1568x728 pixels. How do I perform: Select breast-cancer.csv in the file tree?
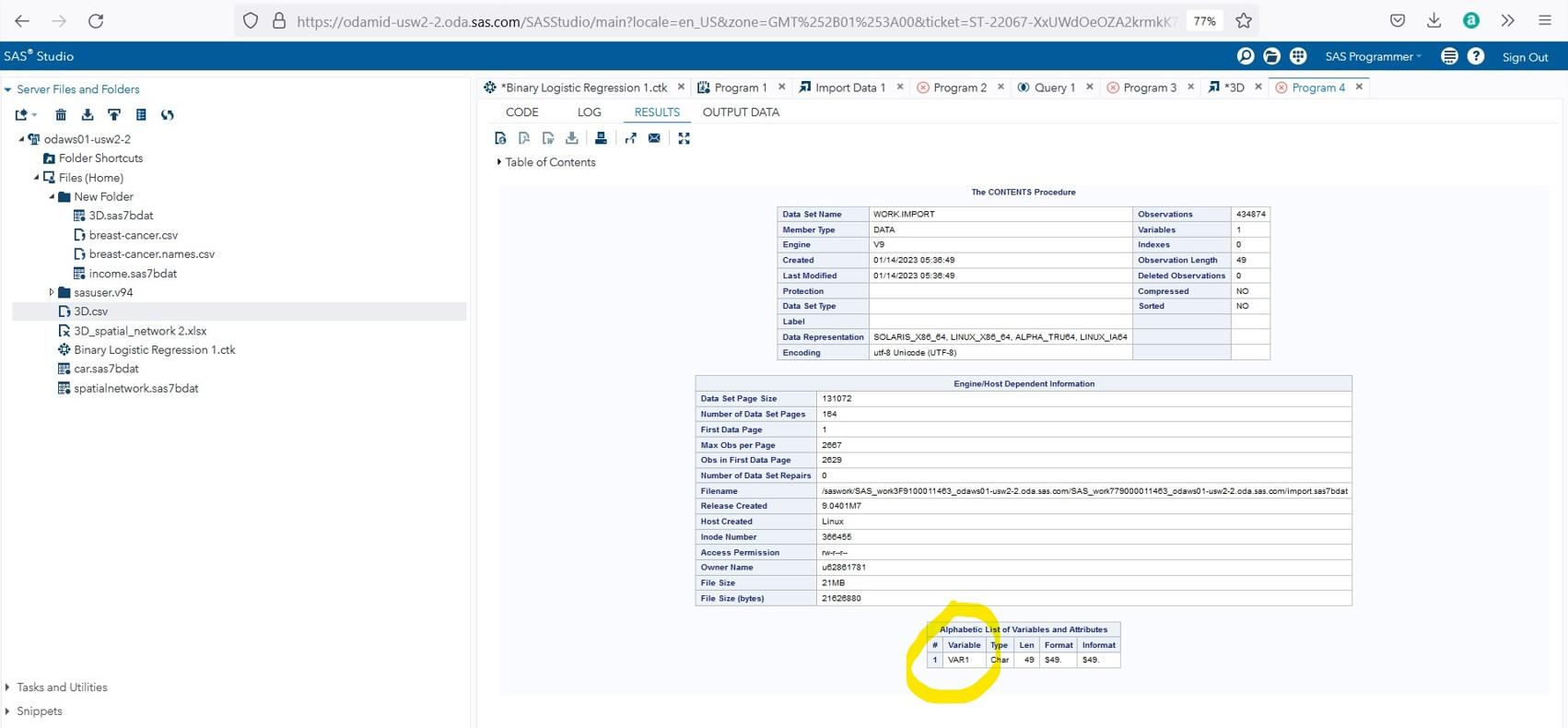(133, 235)
